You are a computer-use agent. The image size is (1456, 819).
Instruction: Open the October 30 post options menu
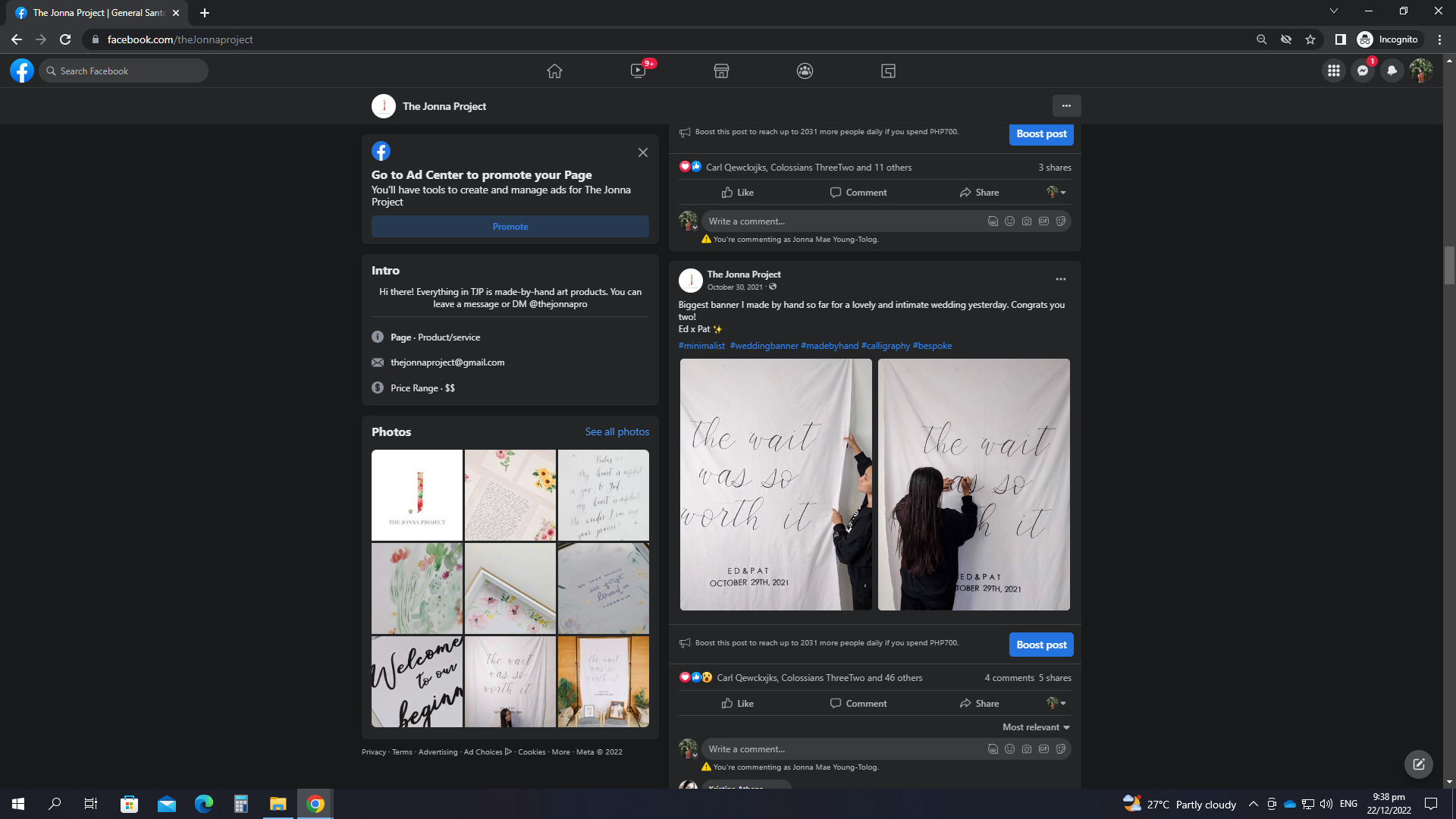(x=1060, y=279)
